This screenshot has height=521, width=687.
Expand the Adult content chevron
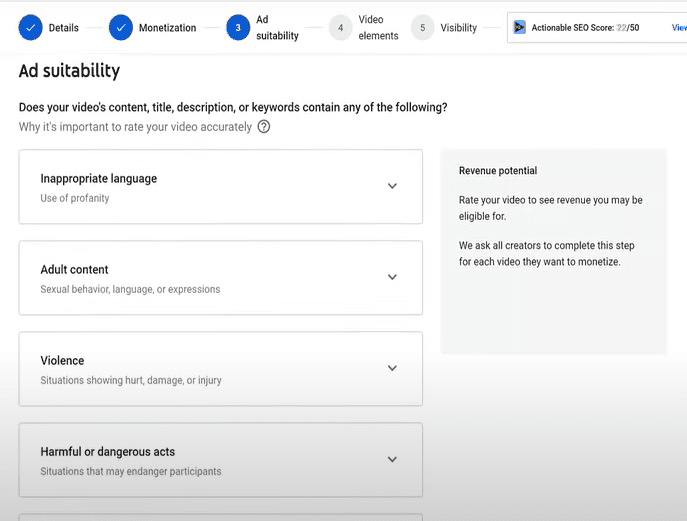point(392,277)
